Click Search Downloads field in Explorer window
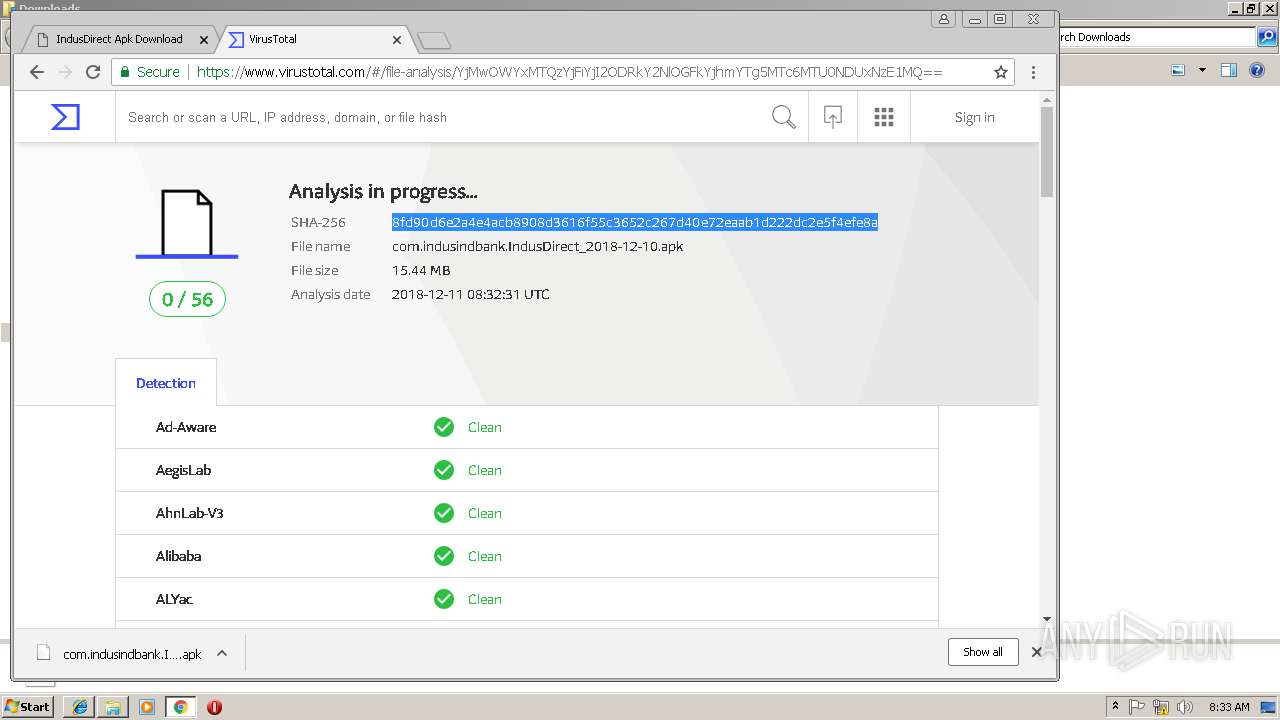This screenshot has width=1280, height=720. 1155,37
